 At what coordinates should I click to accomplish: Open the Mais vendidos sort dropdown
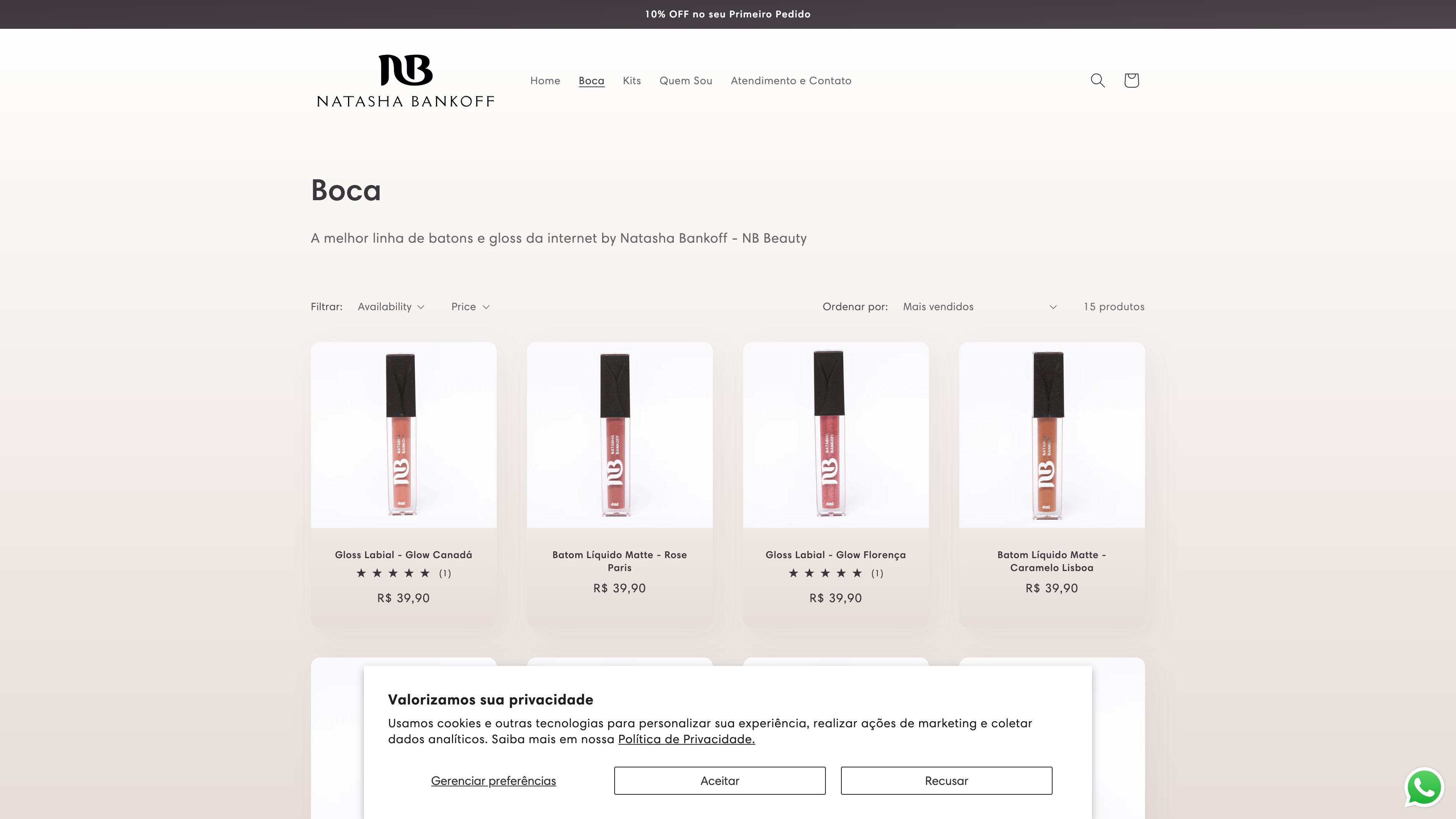click(979, 306)
